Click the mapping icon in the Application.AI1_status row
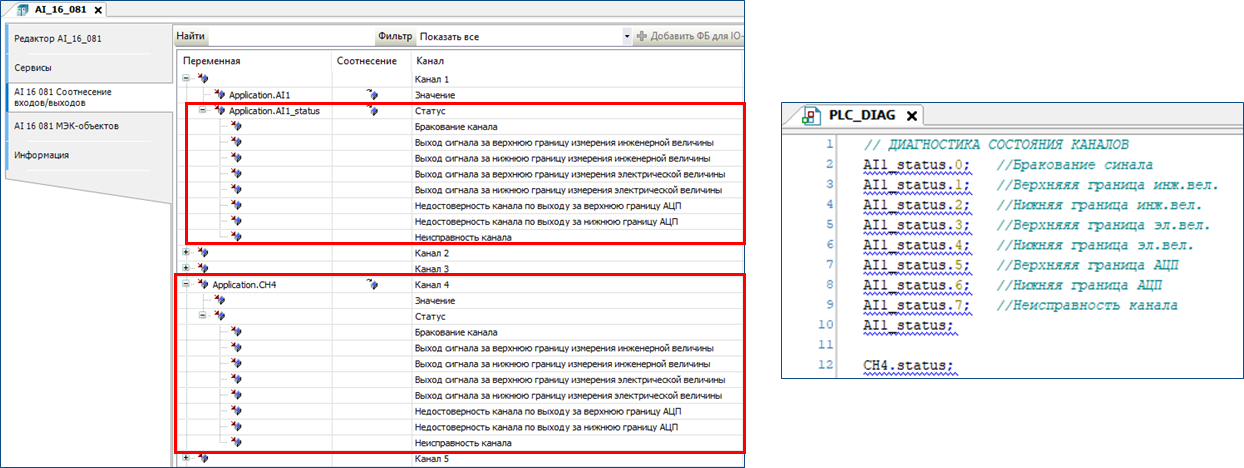1244x468 pixels. click(373, 110)
